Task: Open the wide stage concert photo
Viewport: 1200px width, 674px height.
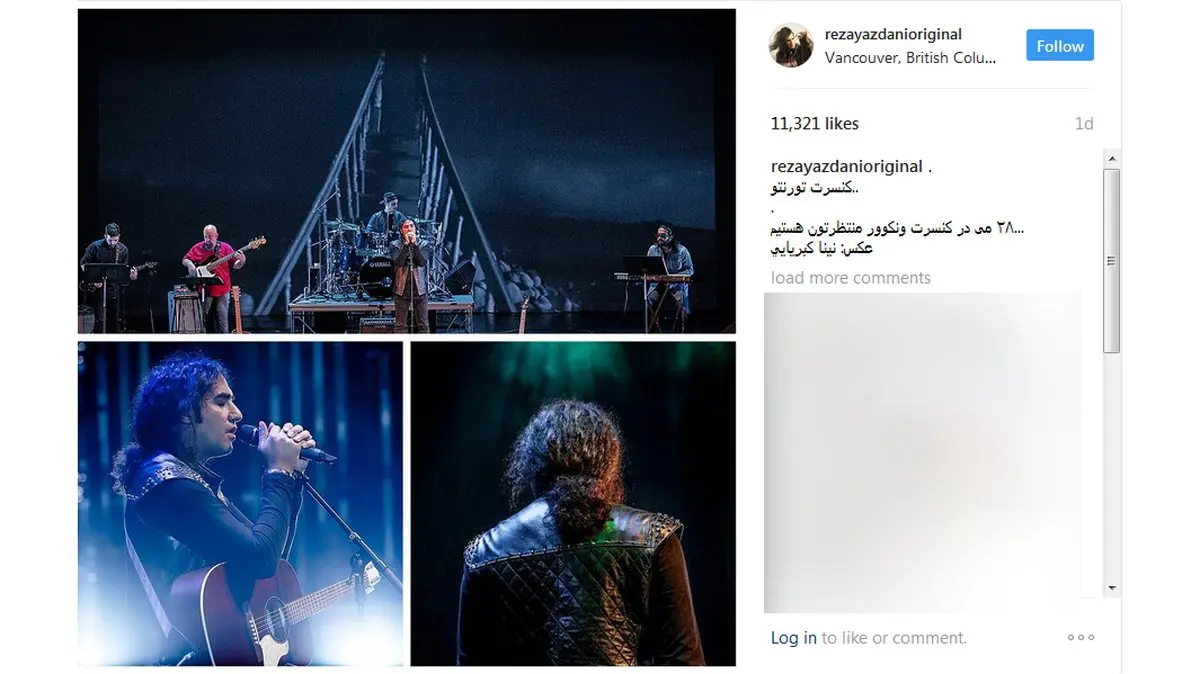Action: tap(407, 171)
